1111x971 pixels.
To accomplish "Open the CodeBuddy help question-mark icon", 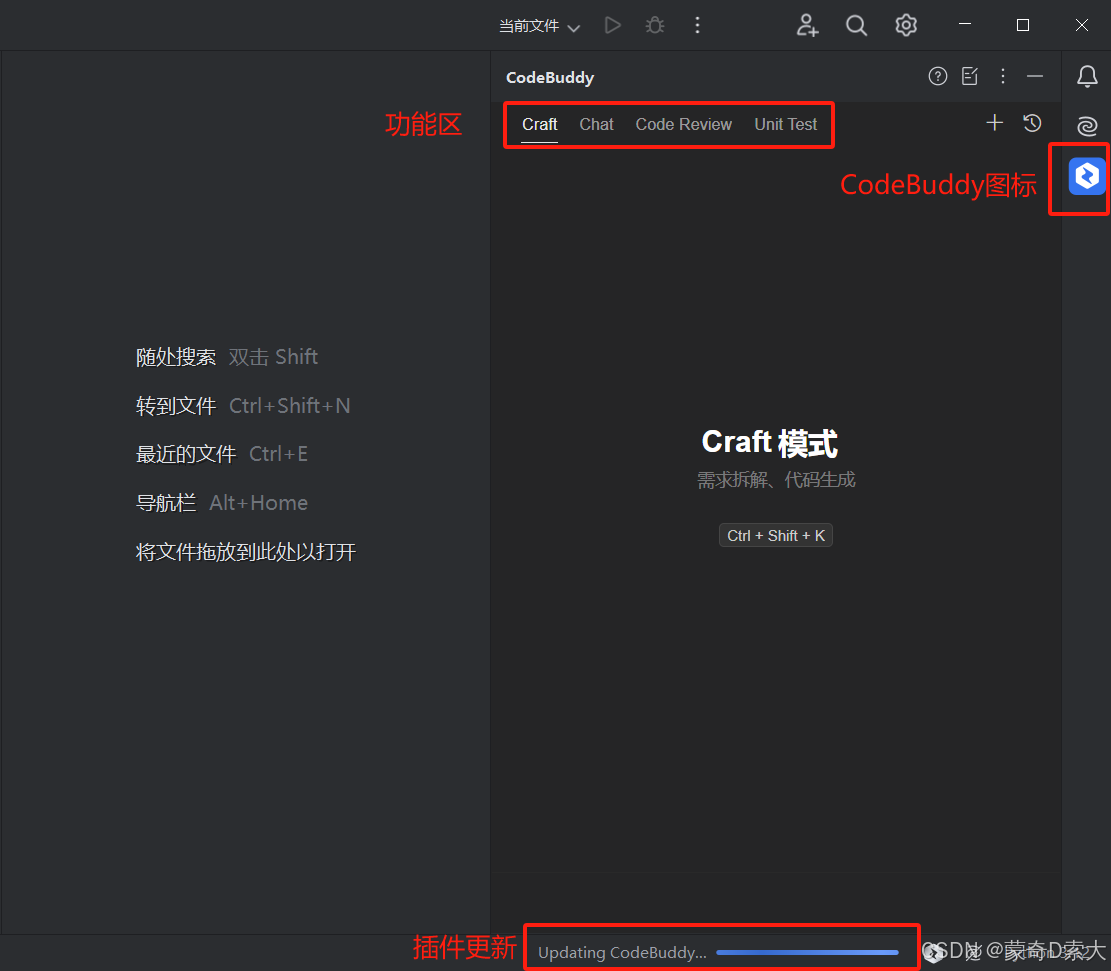I will tap(937, 76).
